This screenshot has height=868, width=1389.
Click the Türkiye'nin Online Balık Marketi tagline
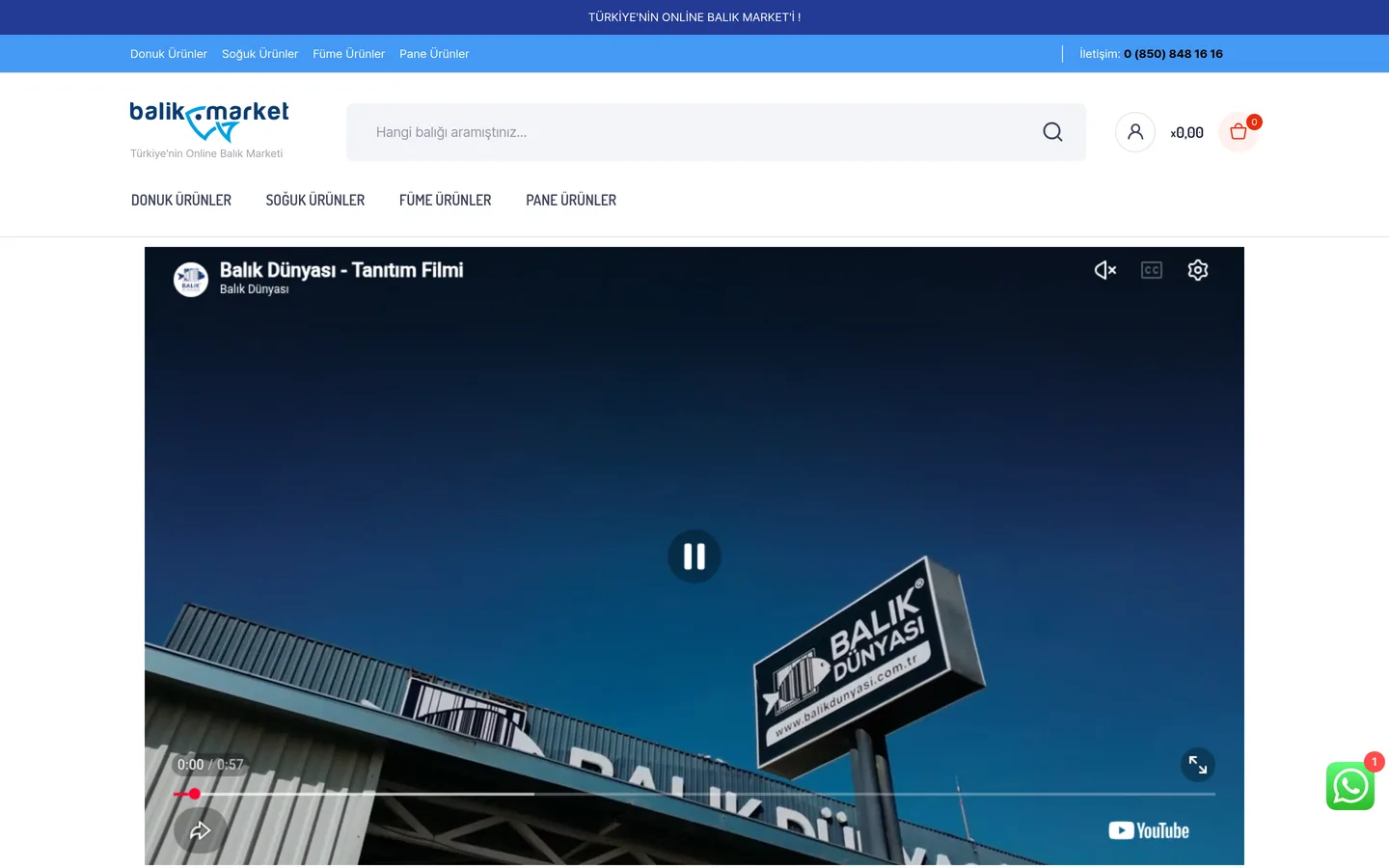pyautogui.click(x=206, y=153)
